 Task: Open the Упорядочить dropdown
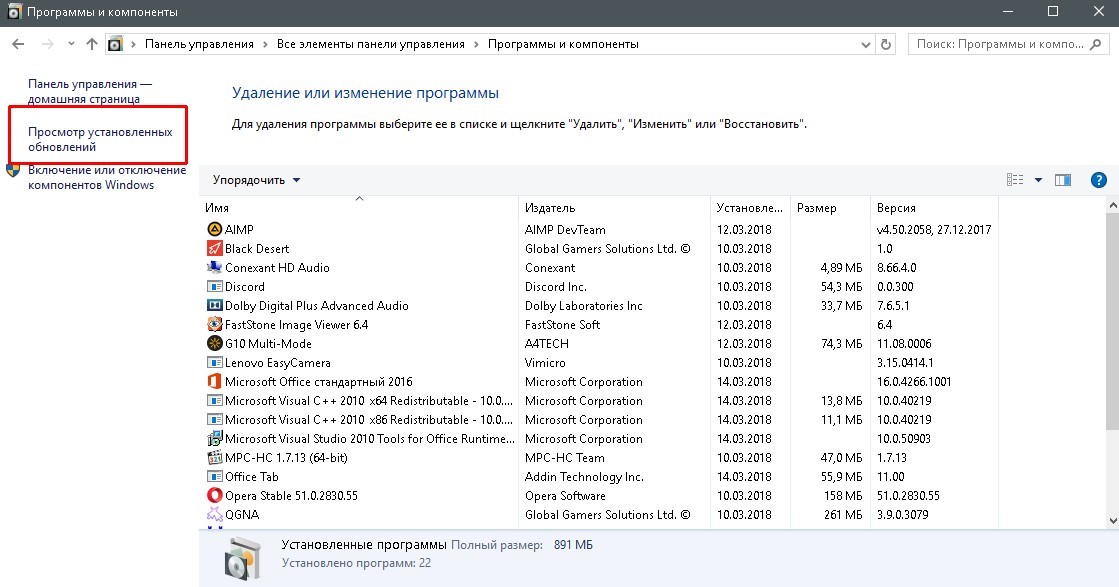coord(255,180)
